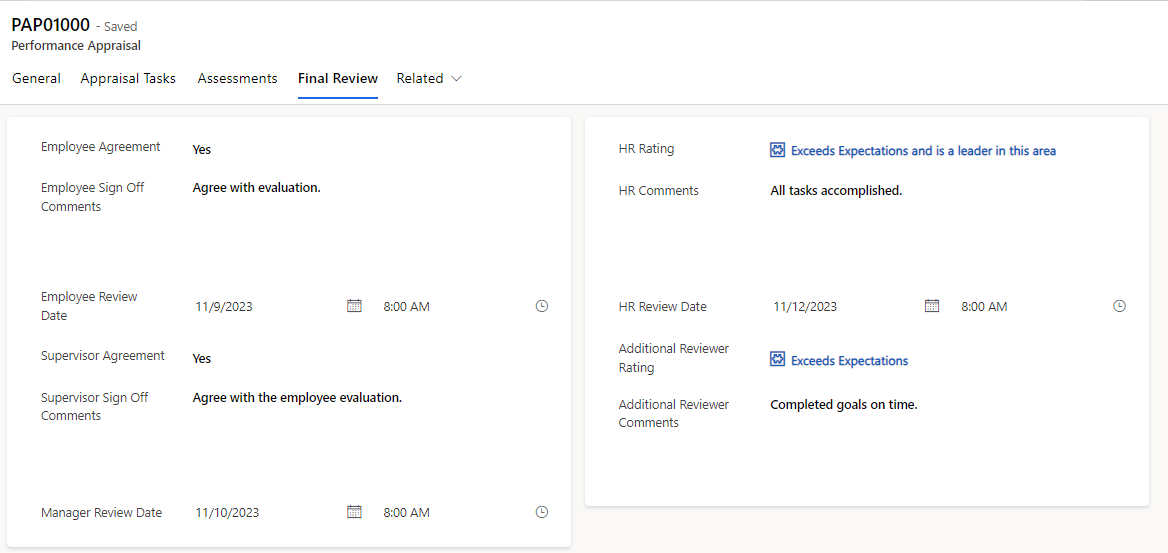Open the Additional Reviewer 'Exceeds Expectations' link
This screenshot has height=553, width=1168.
849,361
